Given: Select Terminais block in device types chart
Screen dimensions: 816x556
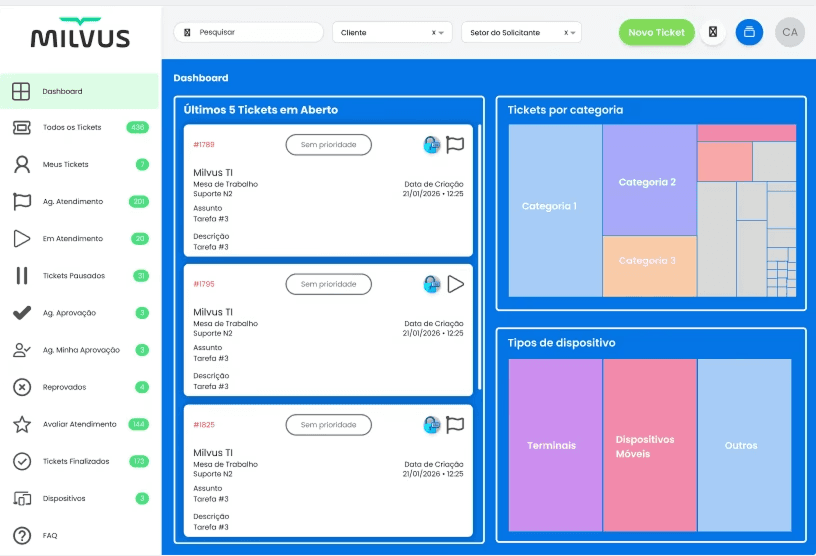Looking at the screenshot, I should coord(555,445).
